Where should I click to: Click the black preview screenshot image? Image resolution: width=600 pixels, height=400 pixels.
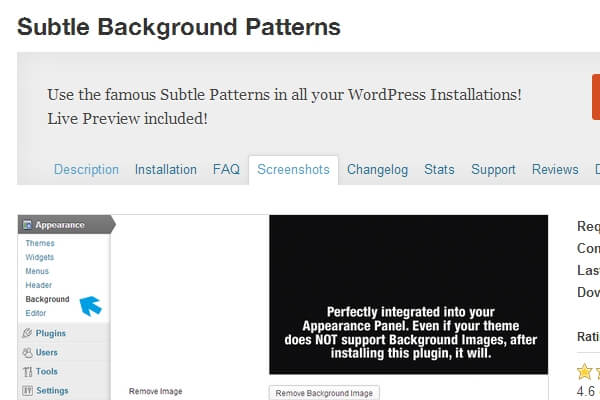click(x=409, y=294)
